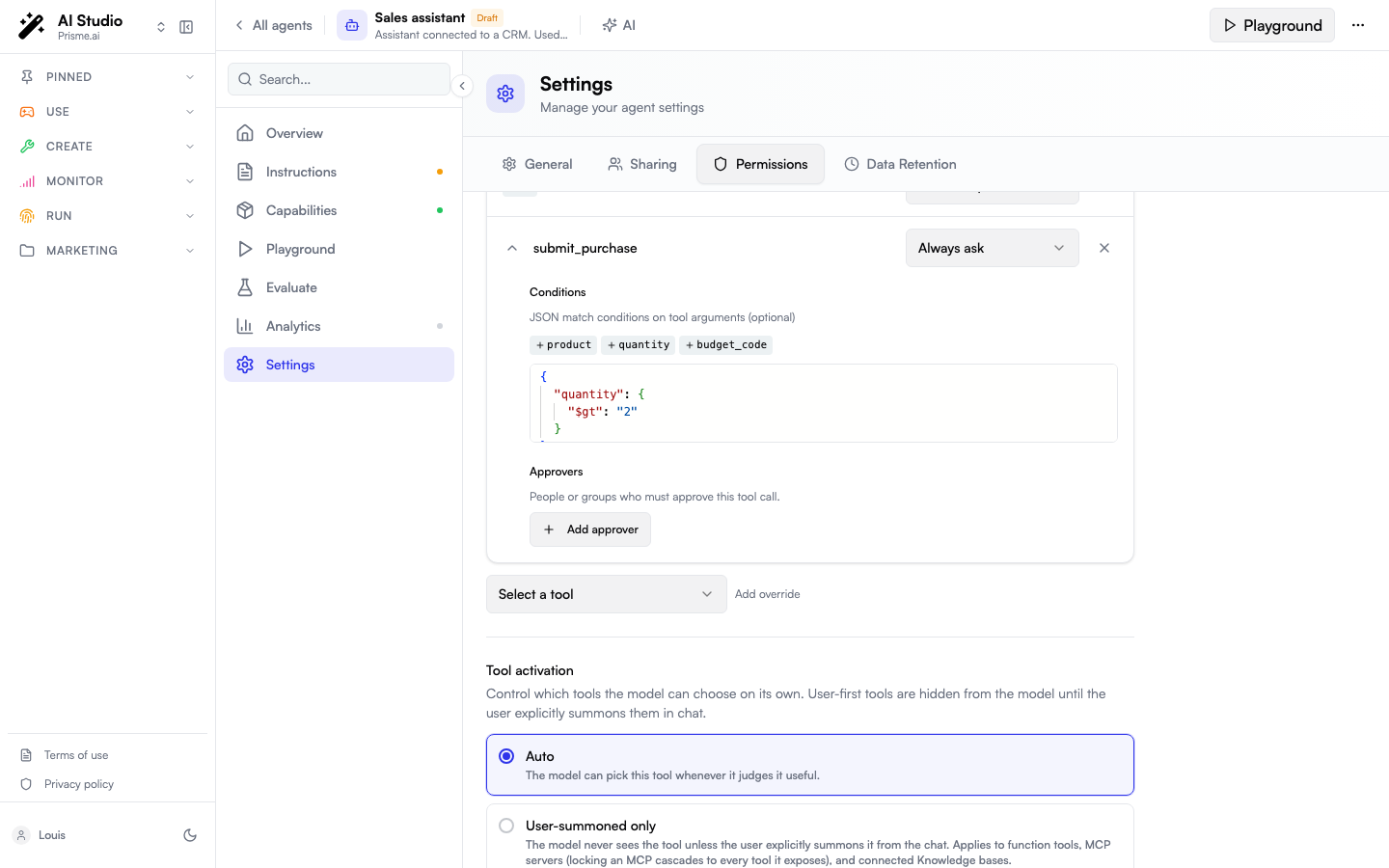Remove the submit_purchase override
This screenshot has width=1389, height=868.
tap(1104, 248)
